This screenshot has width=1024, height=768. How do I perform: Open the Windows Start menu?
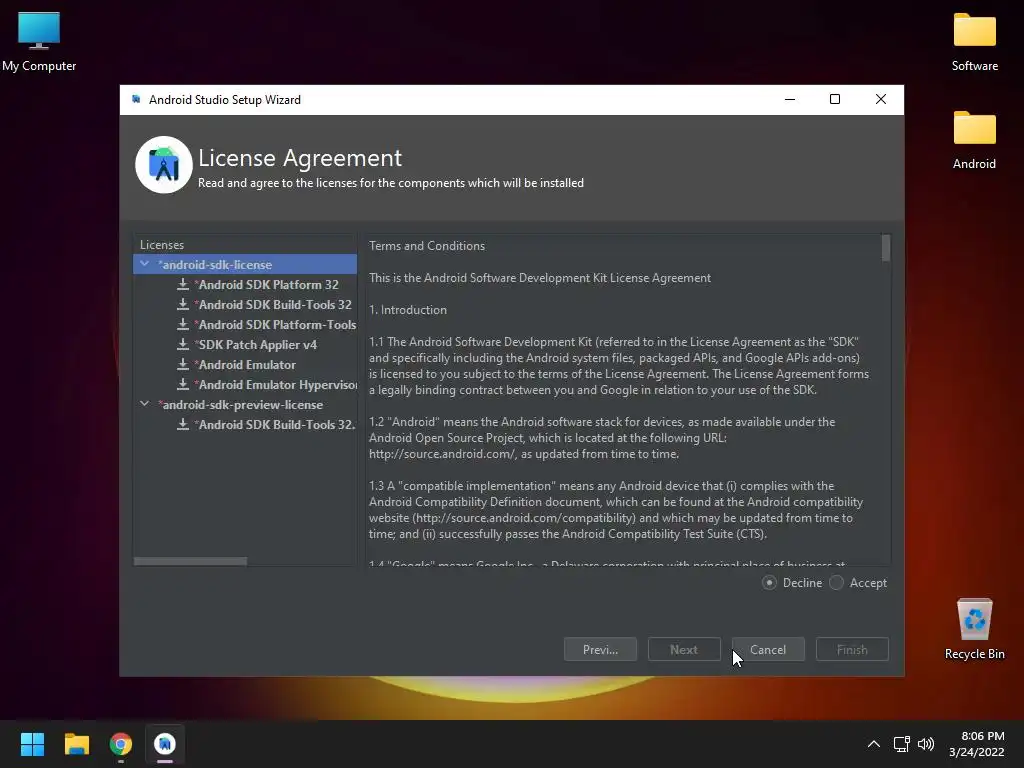pyautogui.click(x=32, y=744)
